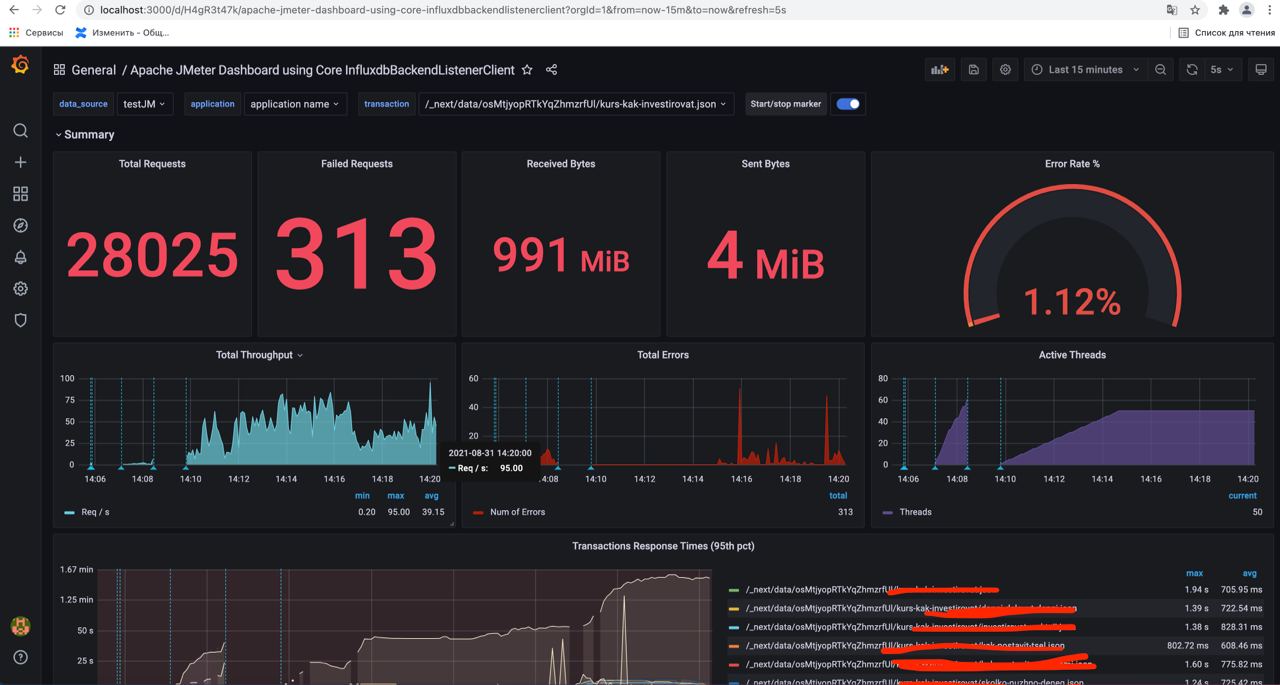1280x685 pixels.
Task: Open the Сервисы apps bookmark
Action: tap(36, 33)
